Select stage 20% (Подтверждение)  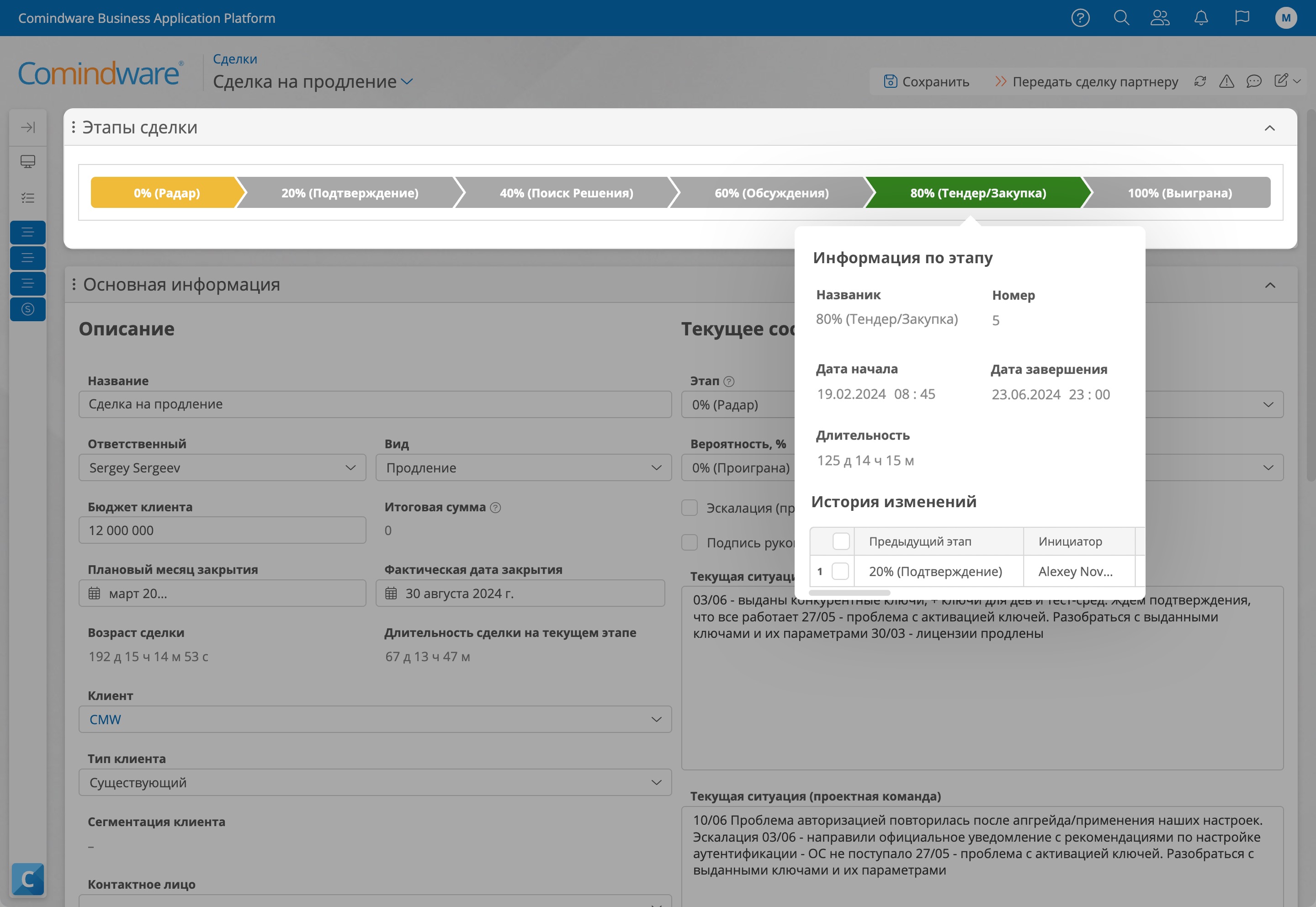pyautogui.click(x=350, y=193)
